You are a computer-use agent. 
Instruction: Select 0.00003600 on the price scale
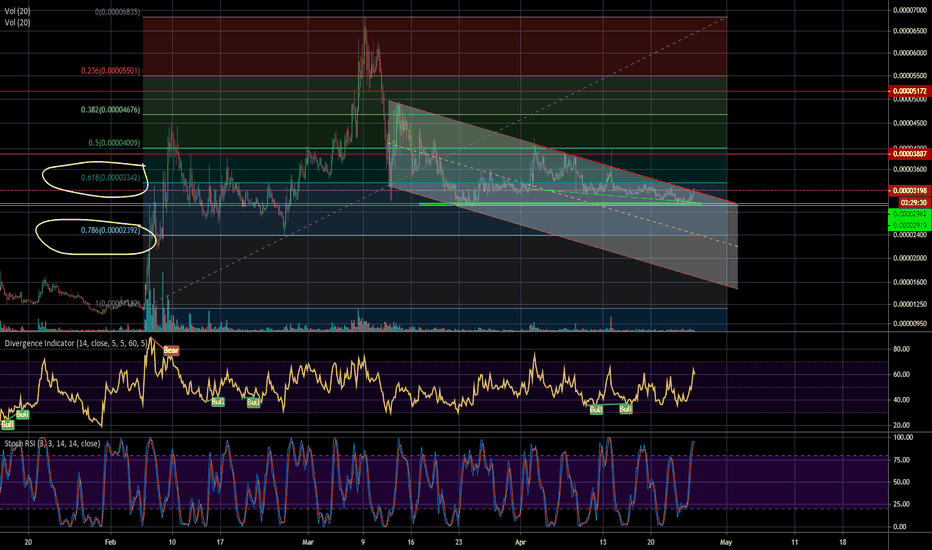click(x=909, y=169)
